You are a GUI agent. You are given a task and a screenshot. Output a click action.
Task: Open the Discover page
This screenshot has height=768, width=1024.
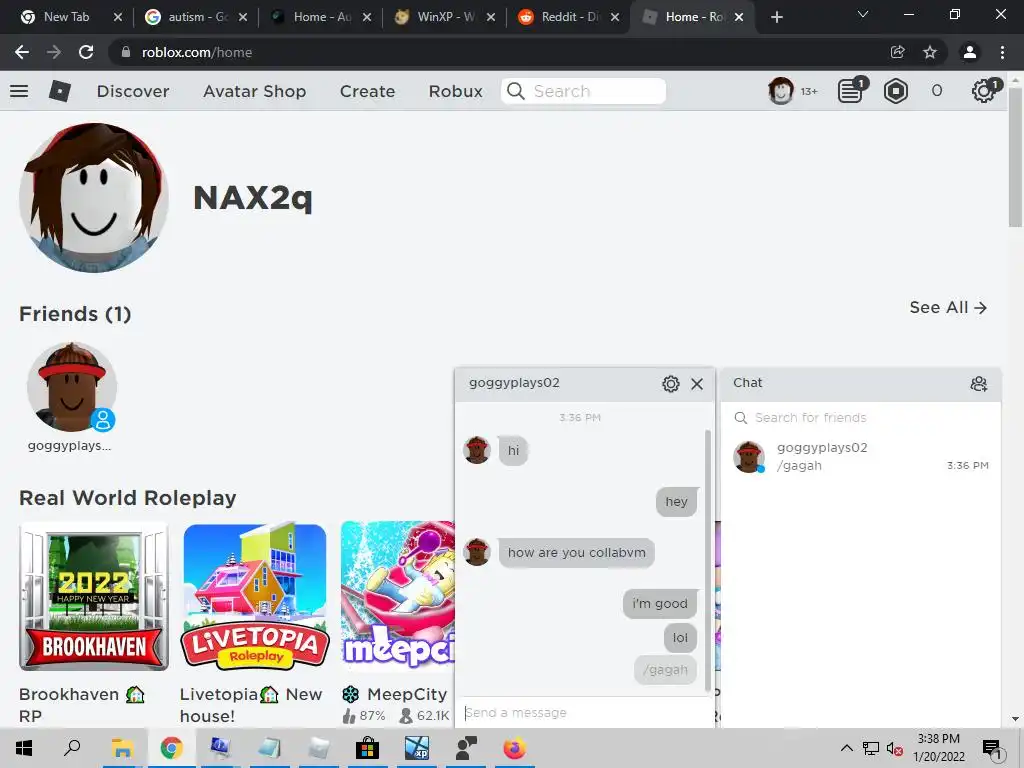(133, 91)
